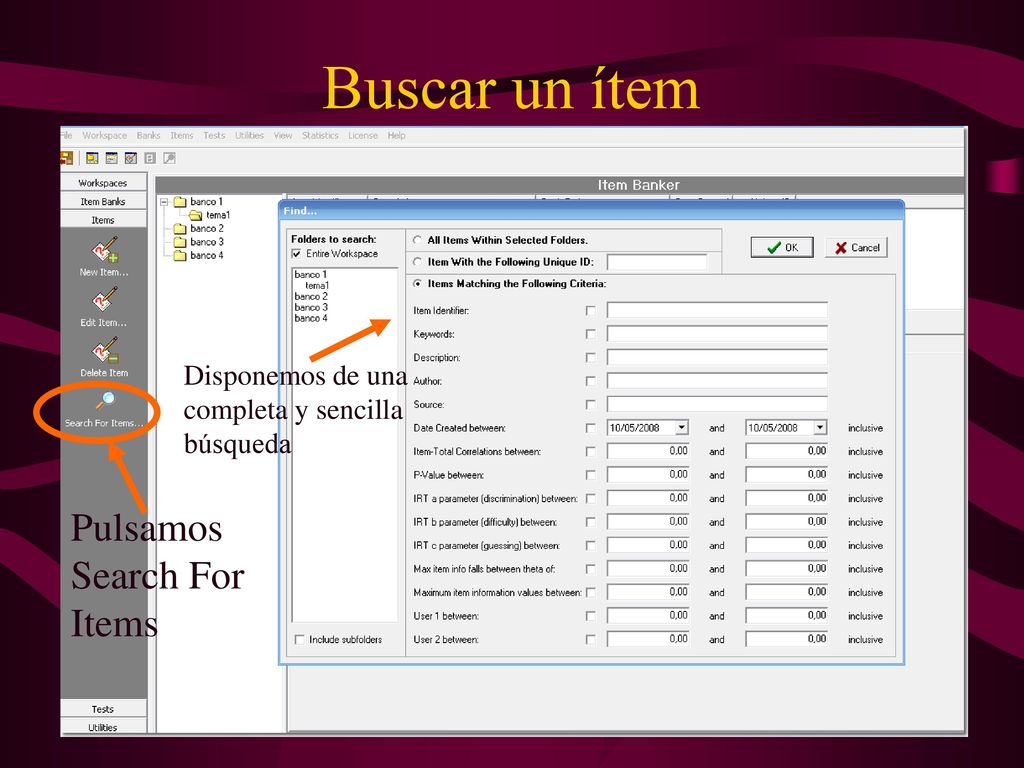Click the Item Identifier text field
The width and height of the screenshot is (1024, 768).
(x=717, y=310)
